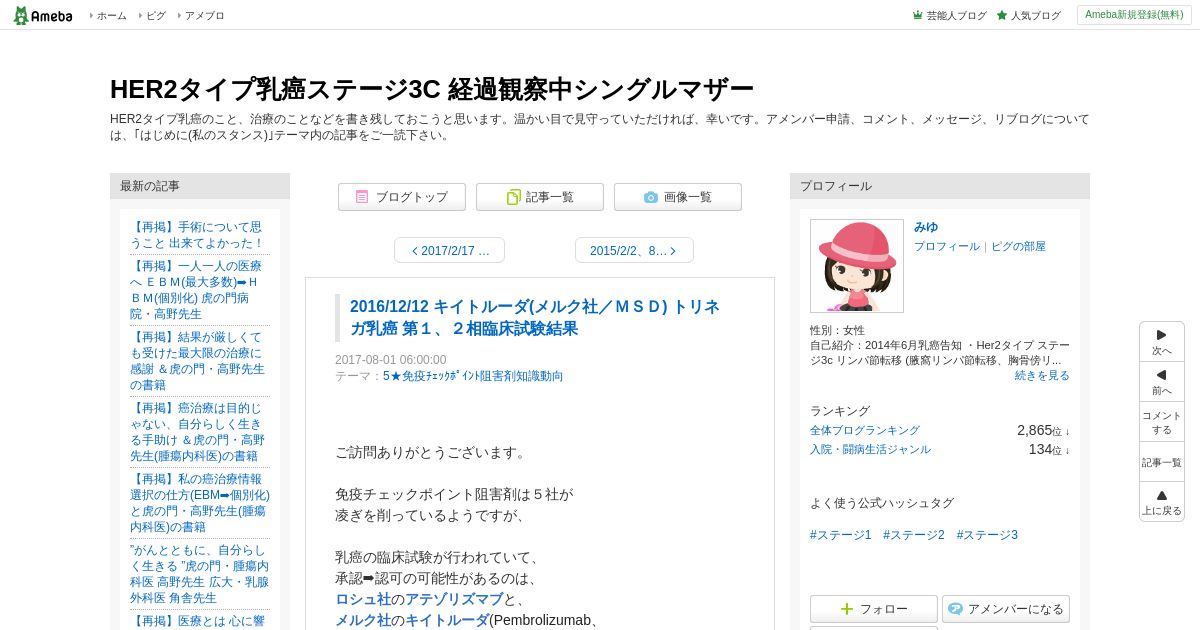Open 入院・闘病生活ジャンル ranking link
The width and height of the screenshot is (1200, 630).
click(870, 449)
